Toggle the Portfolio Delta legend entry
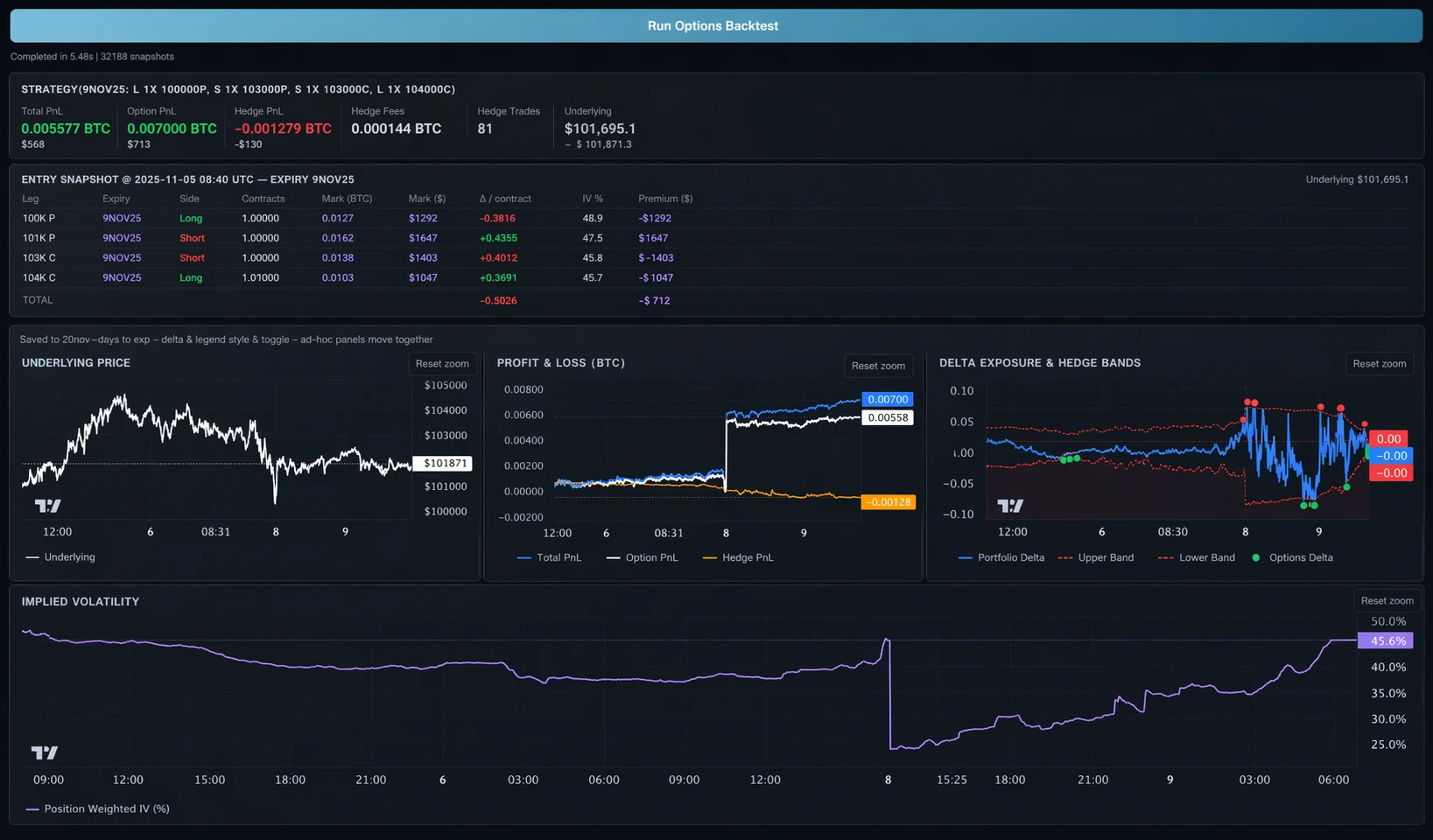 point(1001,557)
